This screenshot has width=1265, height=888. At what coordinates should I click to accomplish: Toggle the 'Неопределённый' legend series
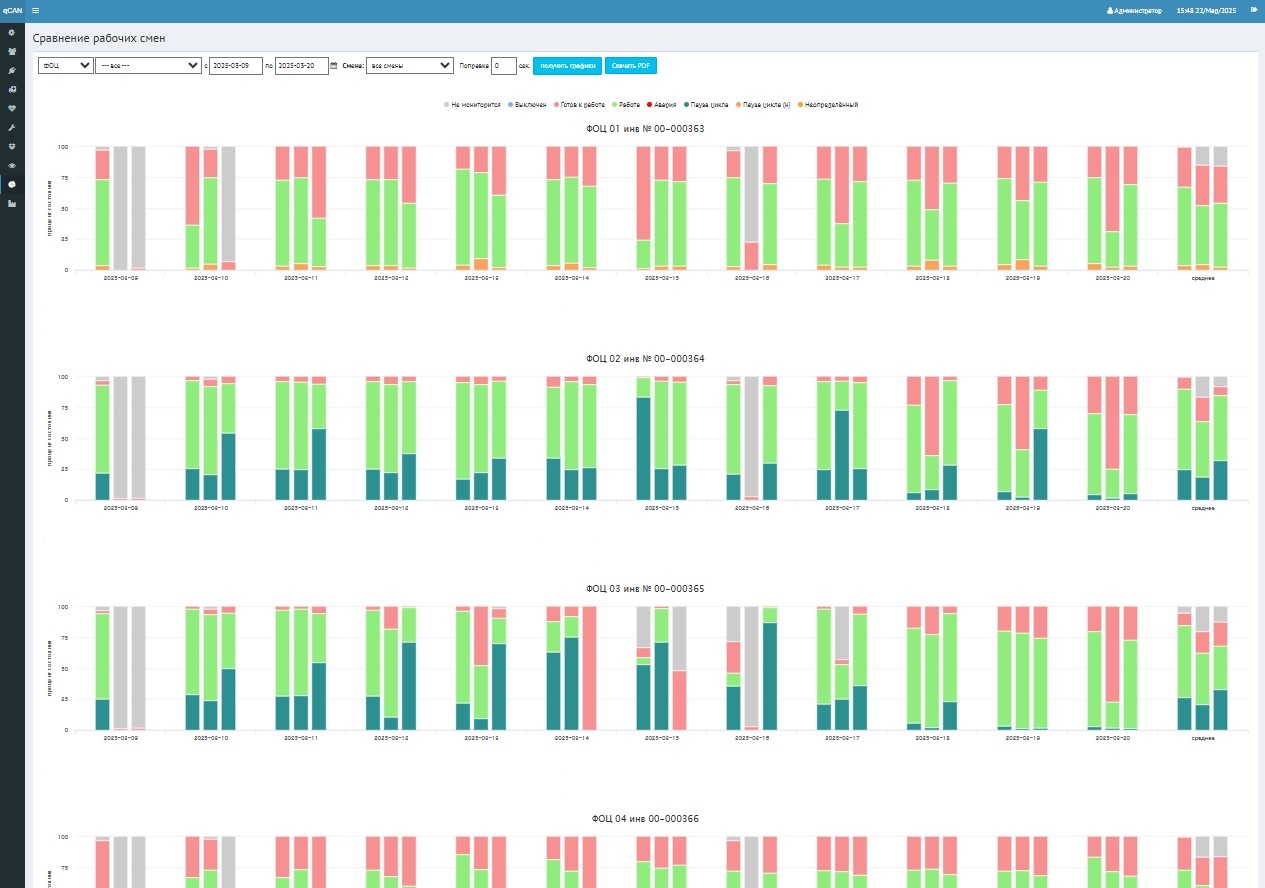(829, 104)
